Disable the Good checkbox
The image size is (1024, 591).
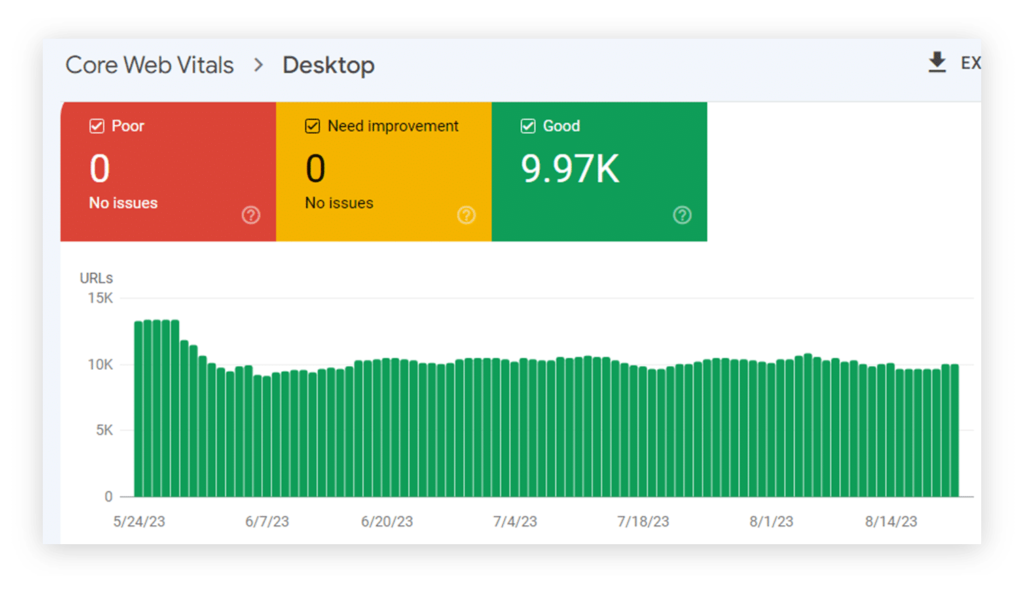tap(528, 126)
